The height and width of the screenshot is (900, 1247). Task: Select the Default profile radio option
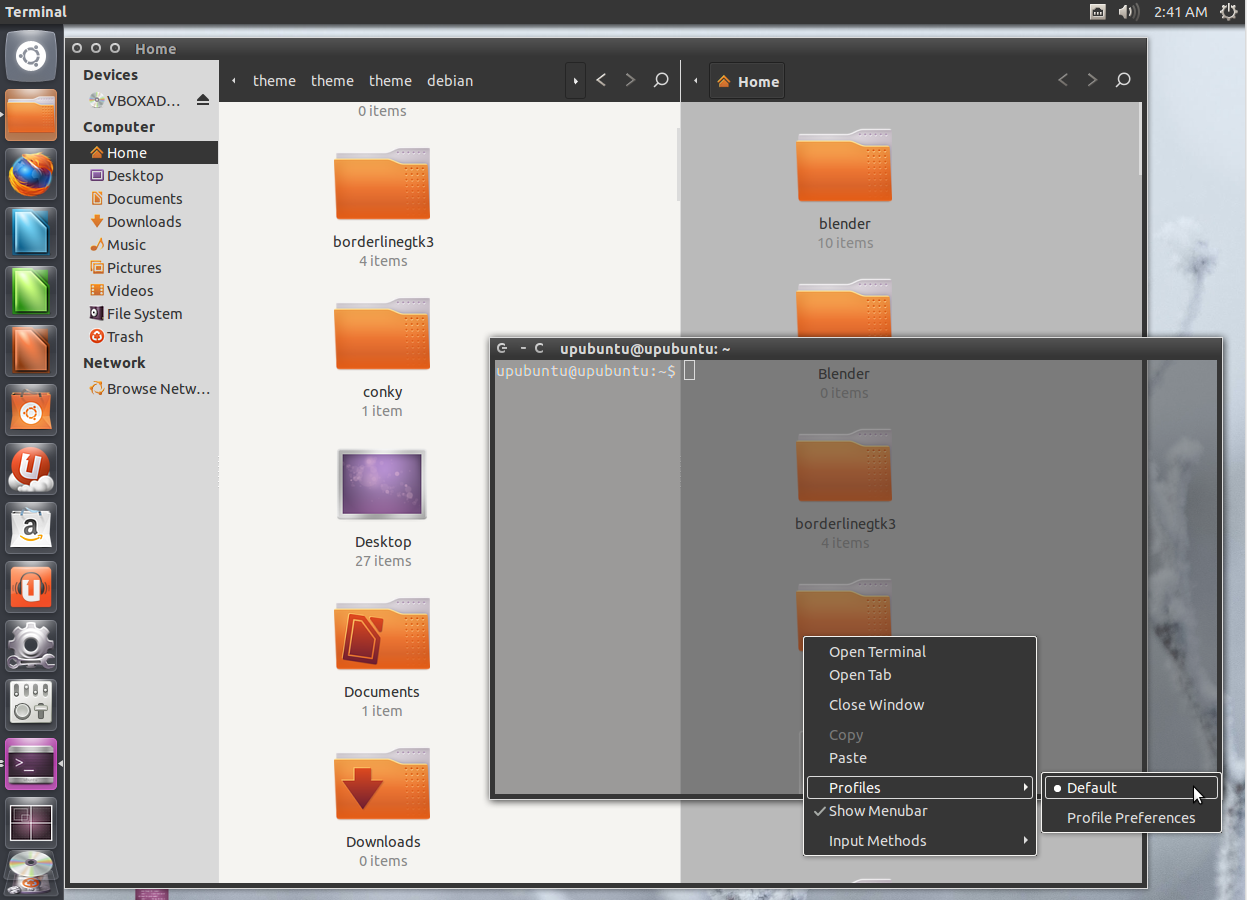click(x=1131, y=788)
